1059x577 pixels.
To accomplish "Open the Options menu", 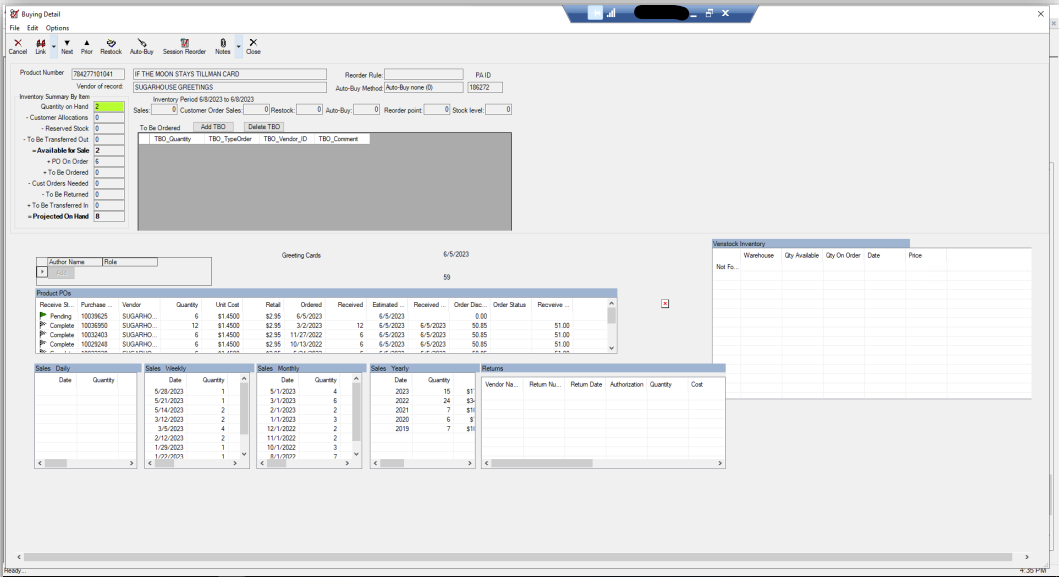I will (57, 28).
